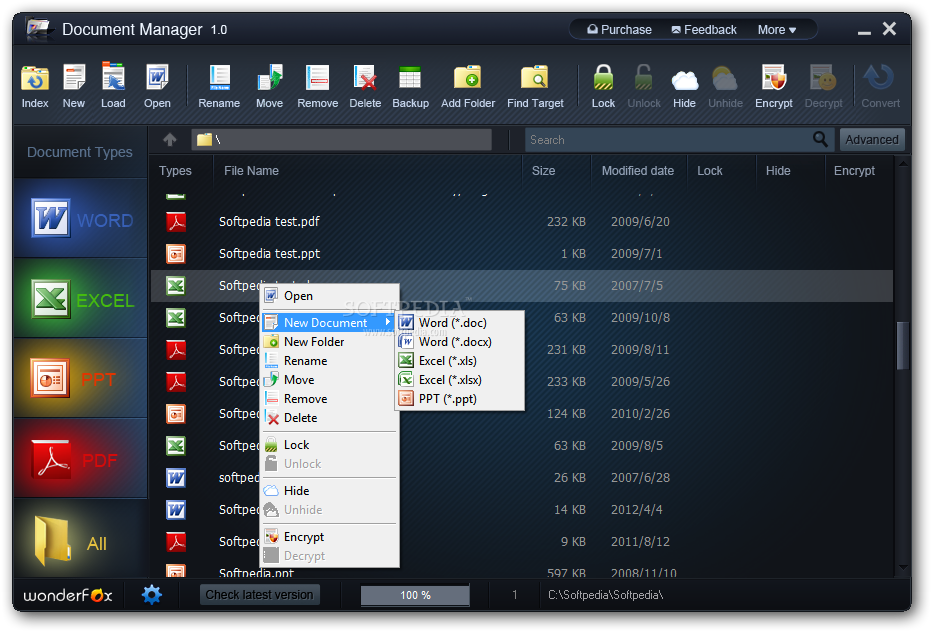Click the vertical scrollbar thumb
The height and width of the screenshot is (632, 932).
click(x=903, y=345)
